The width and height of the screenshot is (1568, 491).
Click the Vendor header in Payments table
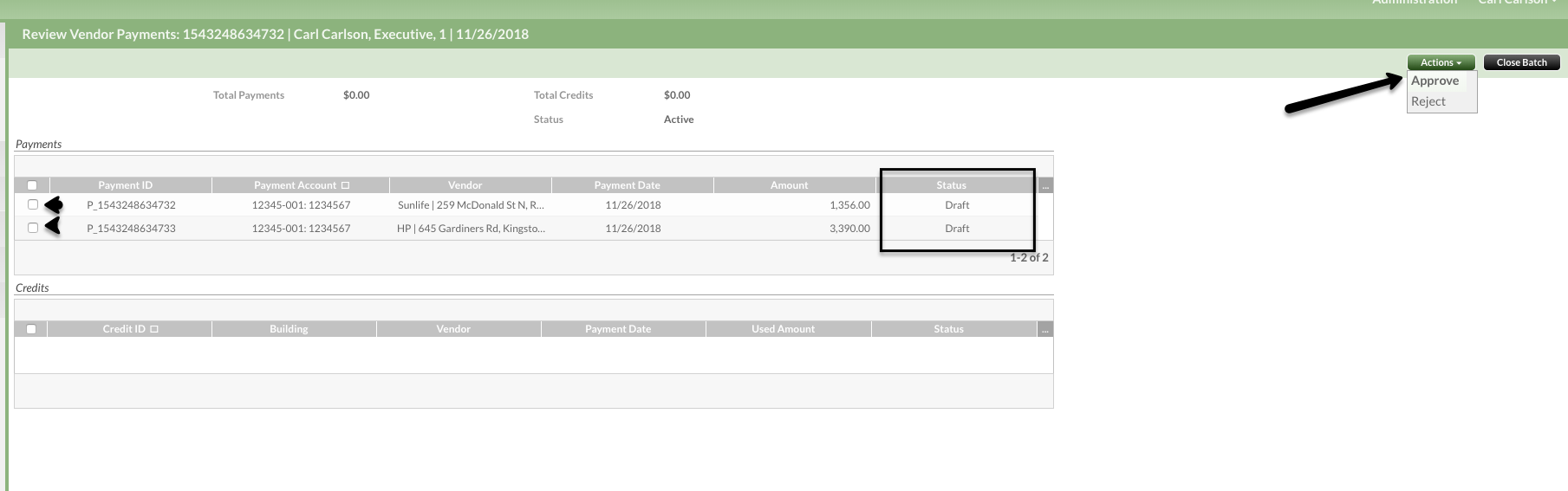(465, 185)
